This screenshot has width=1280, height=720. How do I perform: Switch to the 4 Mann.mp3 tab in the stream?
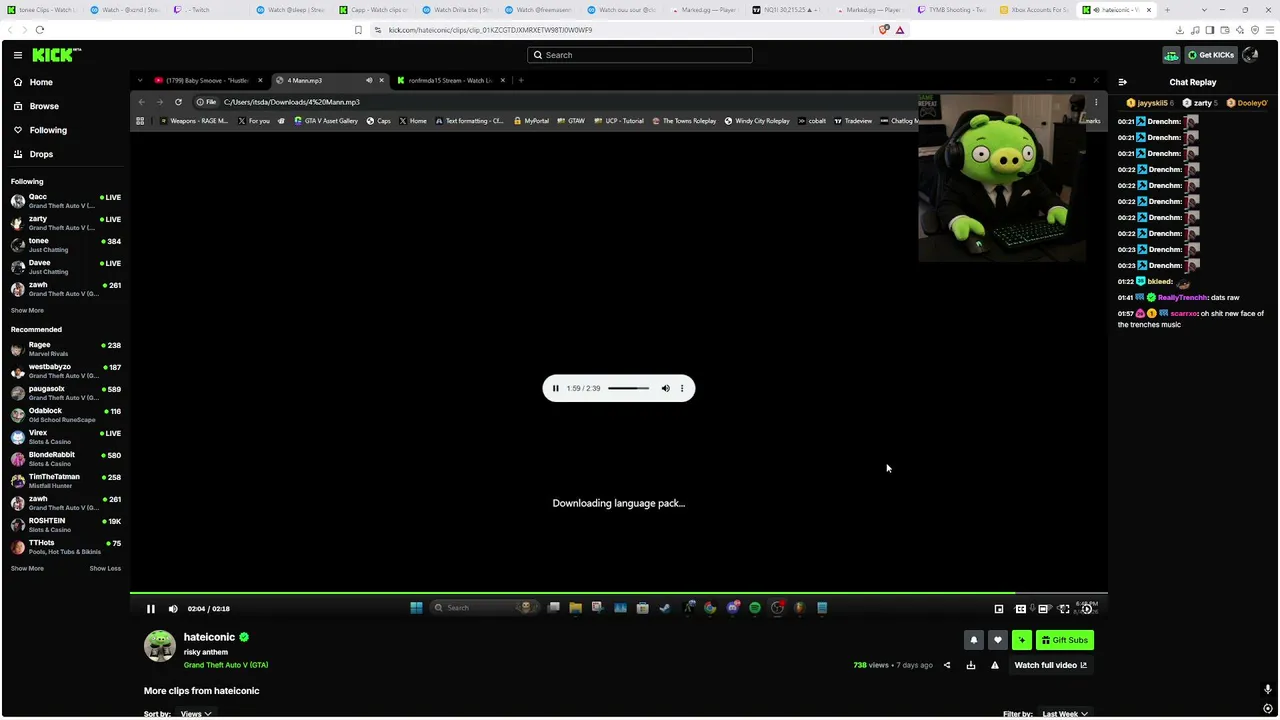(330, 80)
